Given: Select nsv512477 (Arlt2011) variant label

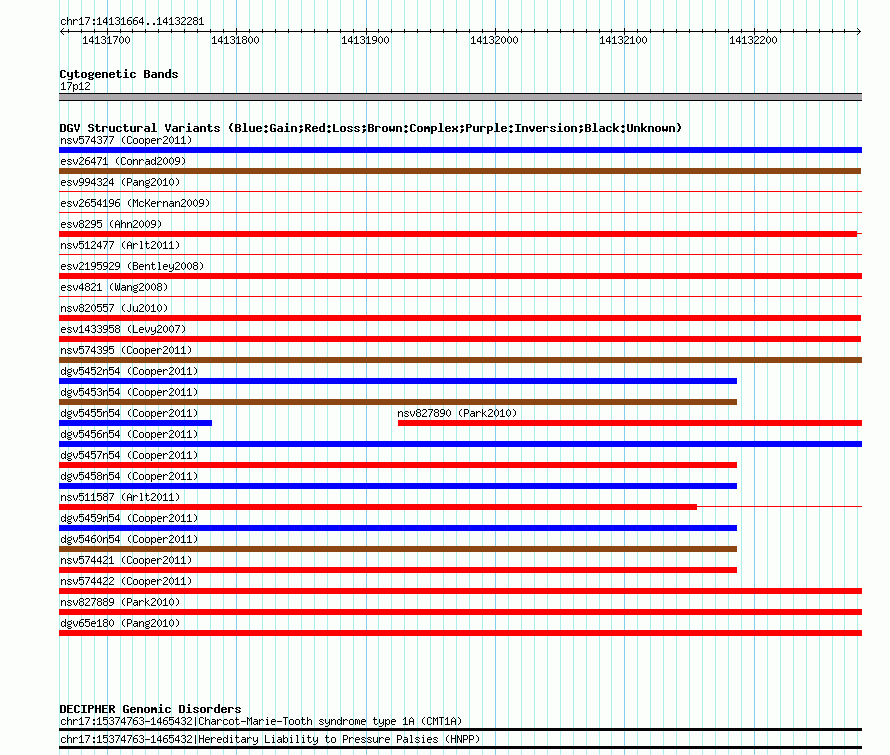Looking at the screenshot, I should click(120, 245).
